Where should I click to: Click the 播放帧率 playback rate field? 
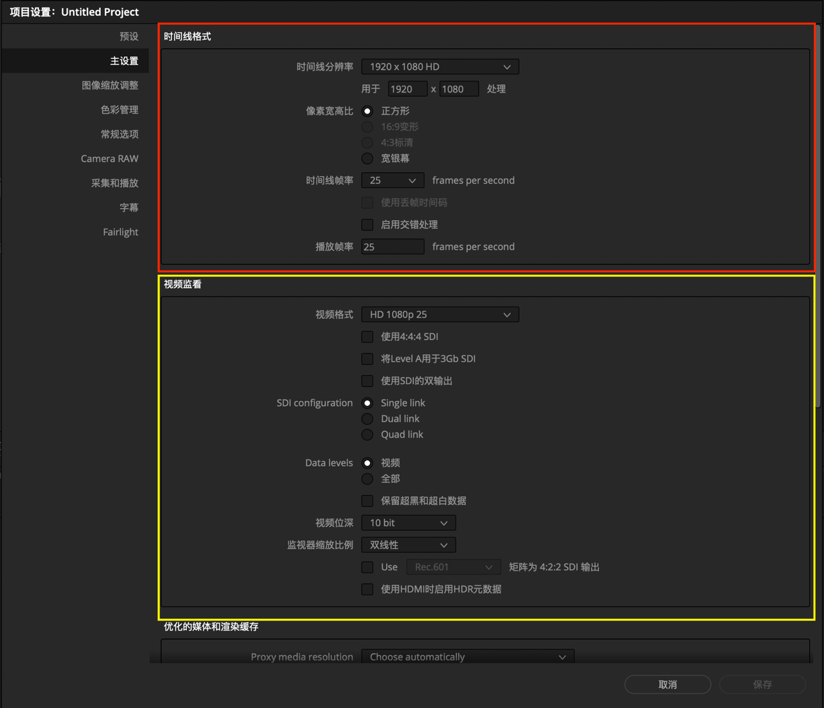[x=392, y=246]
